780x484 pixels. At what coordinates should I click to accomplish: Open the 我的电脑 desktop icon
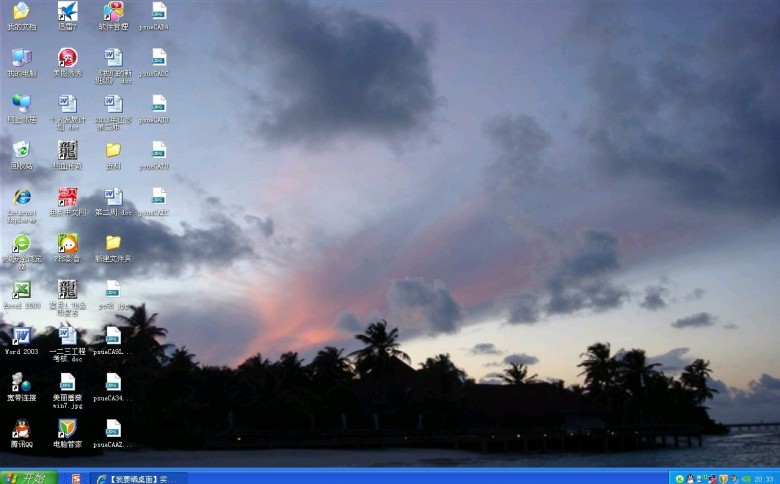coord(21,58)
